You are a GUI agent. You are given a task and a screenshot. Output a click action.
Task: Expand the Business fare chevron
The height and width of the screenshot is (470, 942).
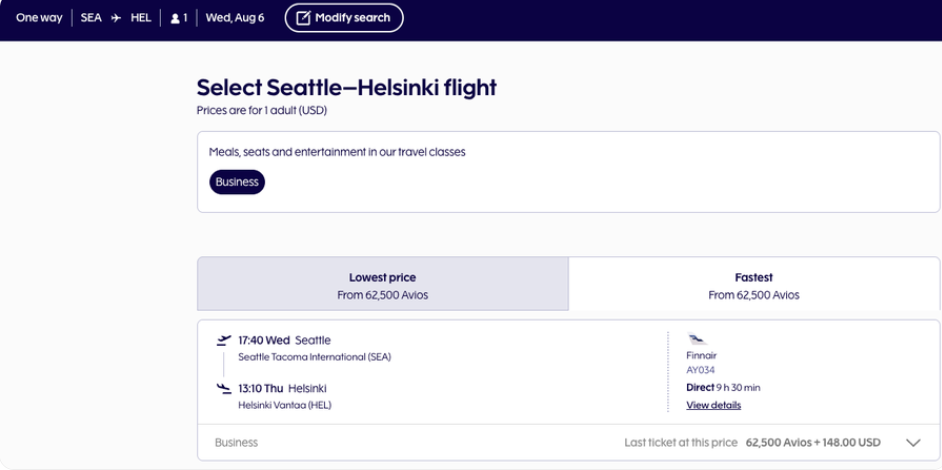[x=913, y=443]
